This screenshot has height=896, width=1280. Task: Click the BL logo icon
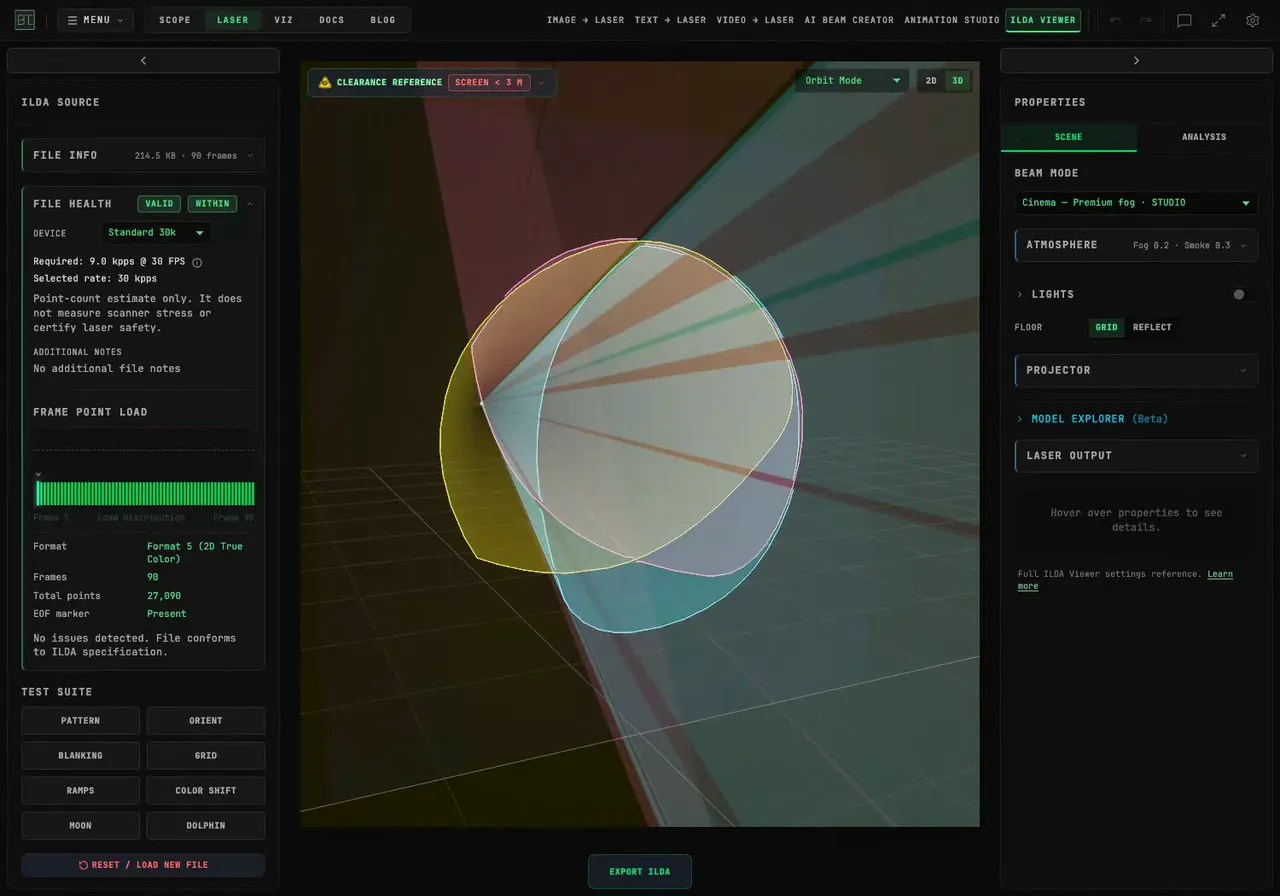(x=24, y=20)
